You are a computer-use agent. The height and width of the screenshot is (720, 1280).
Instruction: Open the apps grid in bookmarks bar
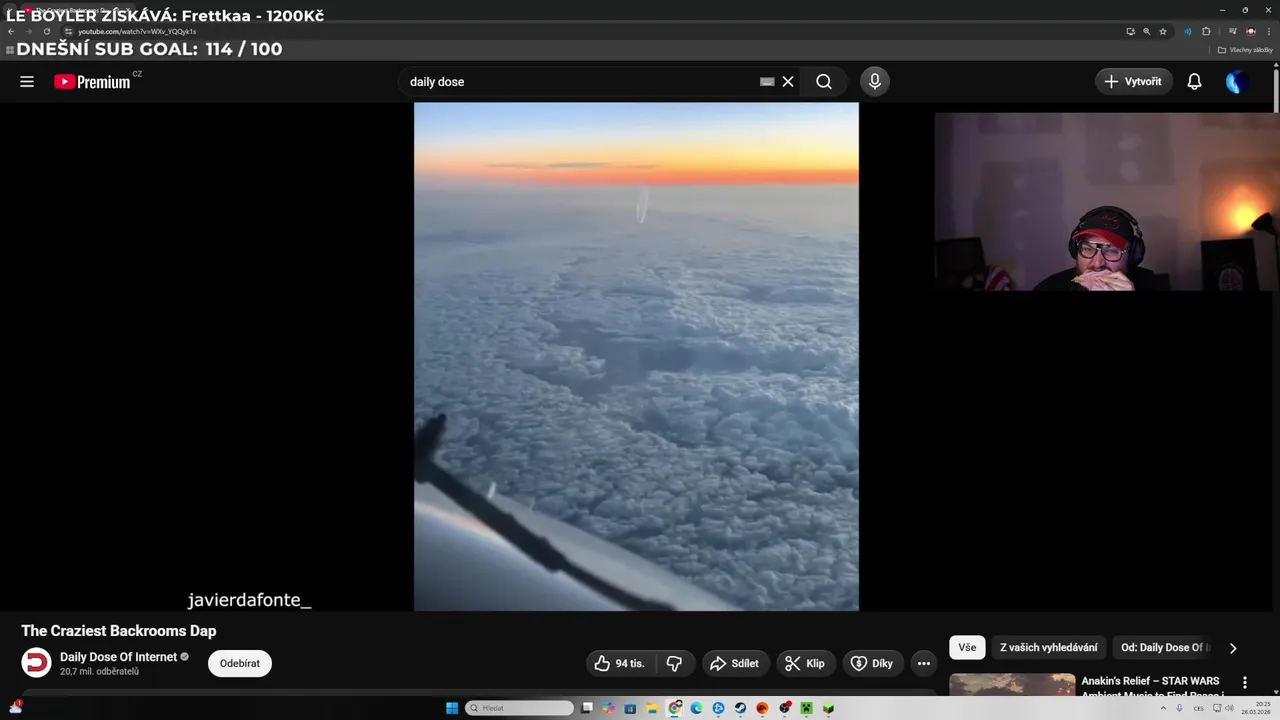pos(10,50)
